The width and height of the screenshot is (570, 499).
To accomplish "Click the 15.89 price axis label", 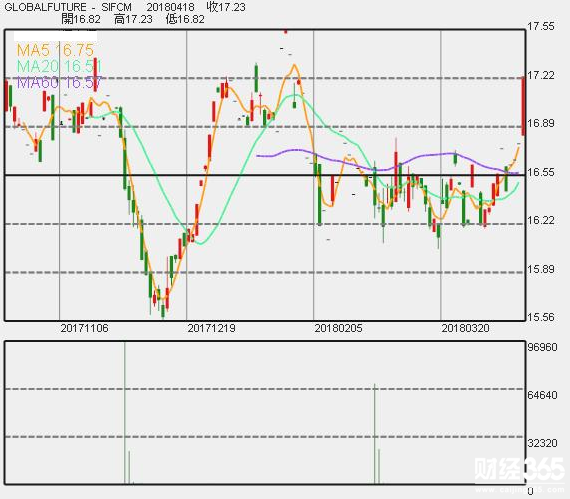I will click(541, 269).
